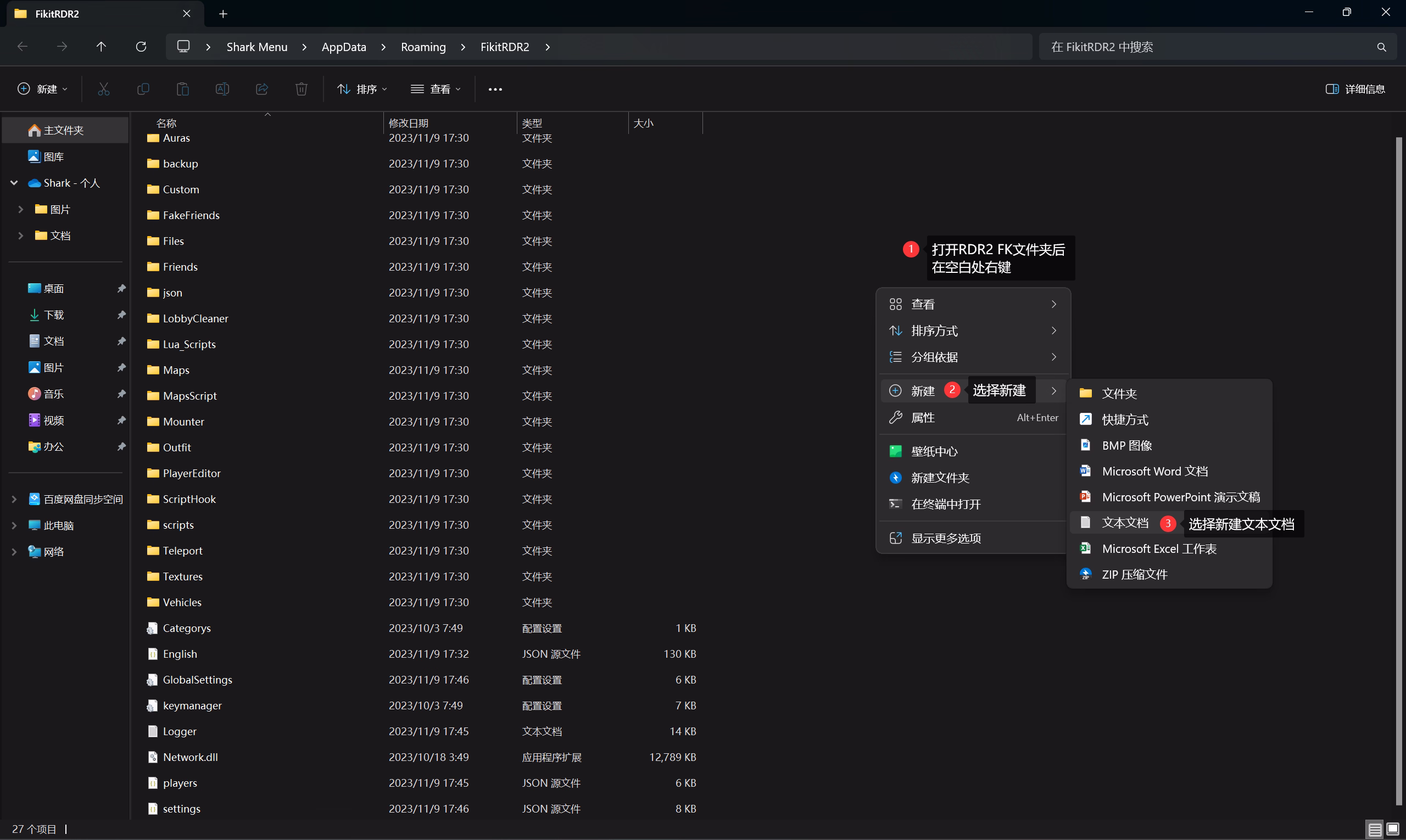The width and height of the screenshot is (1406, 840).
Task: Open the 排序 sort dropdown
Action: click(362, 89)
